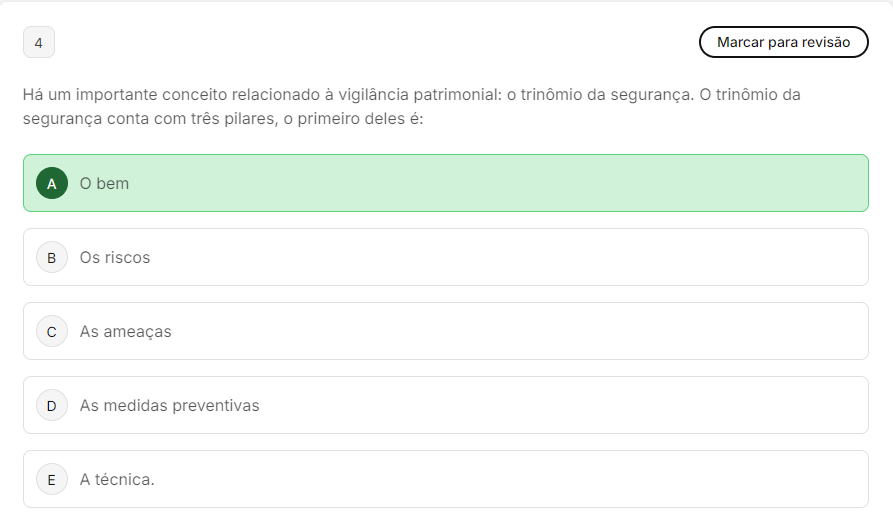
Task: Select the letter B circle
Action: tap(52, 257)
